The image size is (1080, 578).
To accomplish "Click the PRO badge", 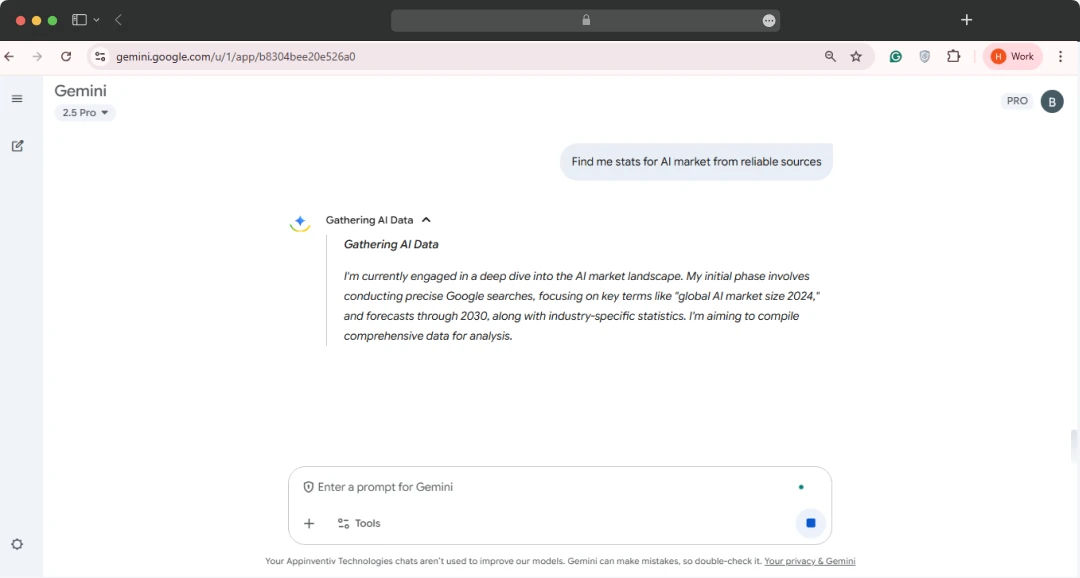I will coord(1017,101).
